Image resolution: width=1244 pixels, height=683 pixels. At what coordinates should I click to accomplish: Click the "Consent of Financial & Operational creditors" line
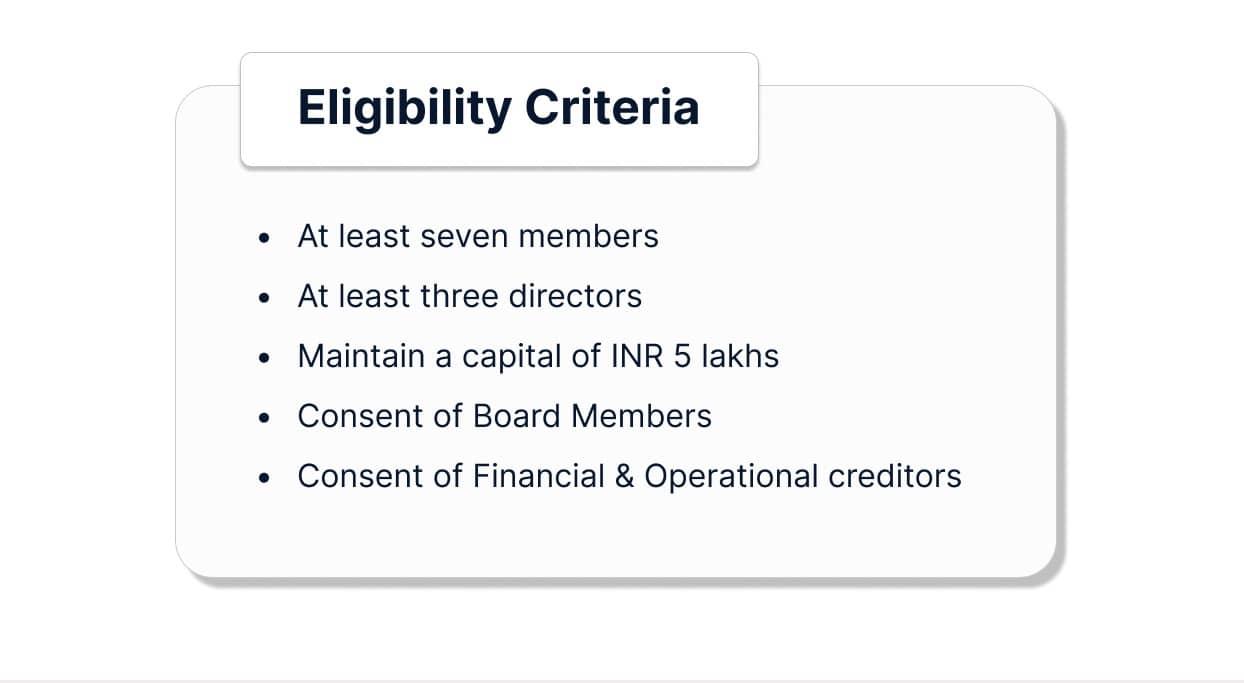tap(629, 476)
